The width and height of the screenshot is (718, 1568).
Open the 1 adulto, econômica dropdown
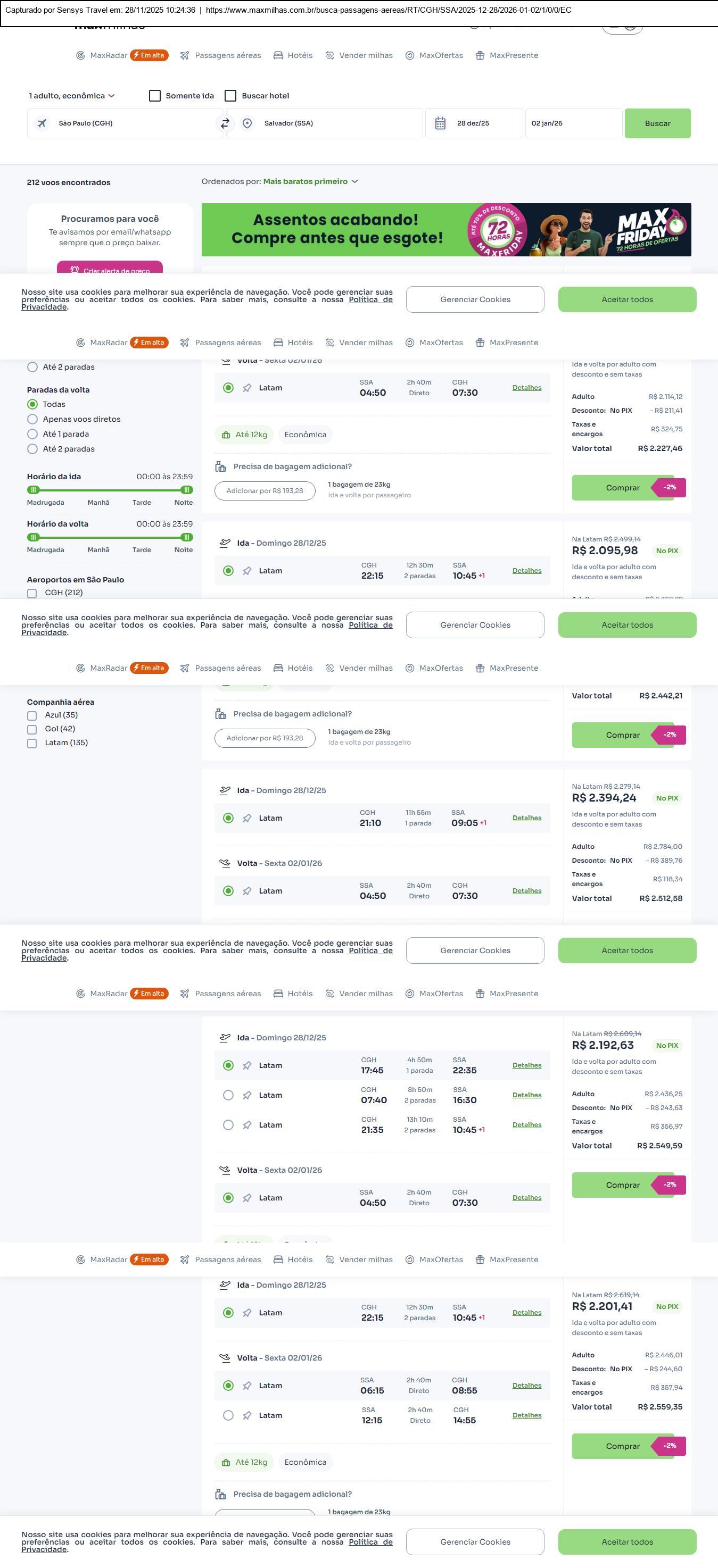[72, 96]
